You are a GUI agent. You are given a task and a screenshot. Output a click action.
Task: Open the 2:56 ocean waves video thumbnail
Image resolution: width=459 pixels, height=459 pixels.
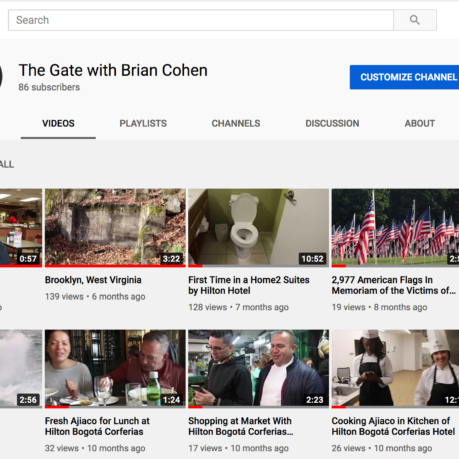tap(21, 369)
